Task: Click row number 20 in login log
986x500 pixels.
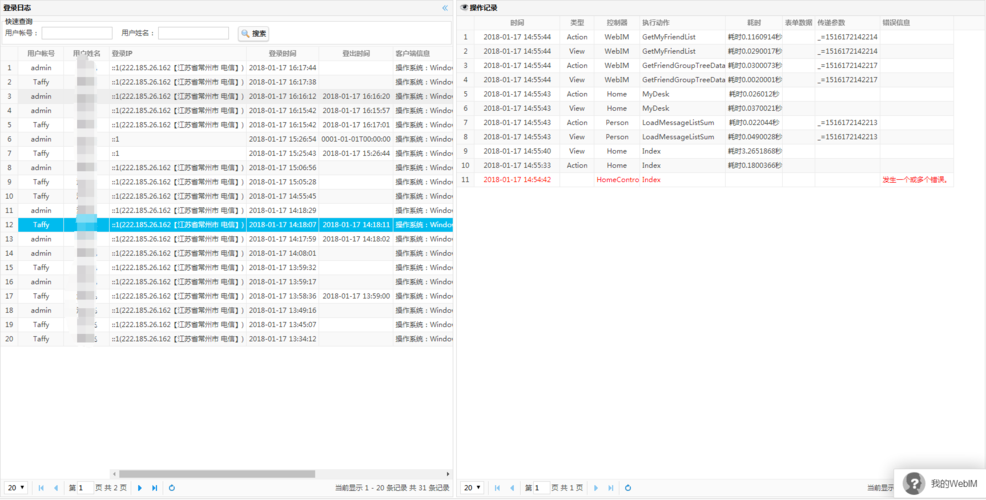Action: (9, 338)
